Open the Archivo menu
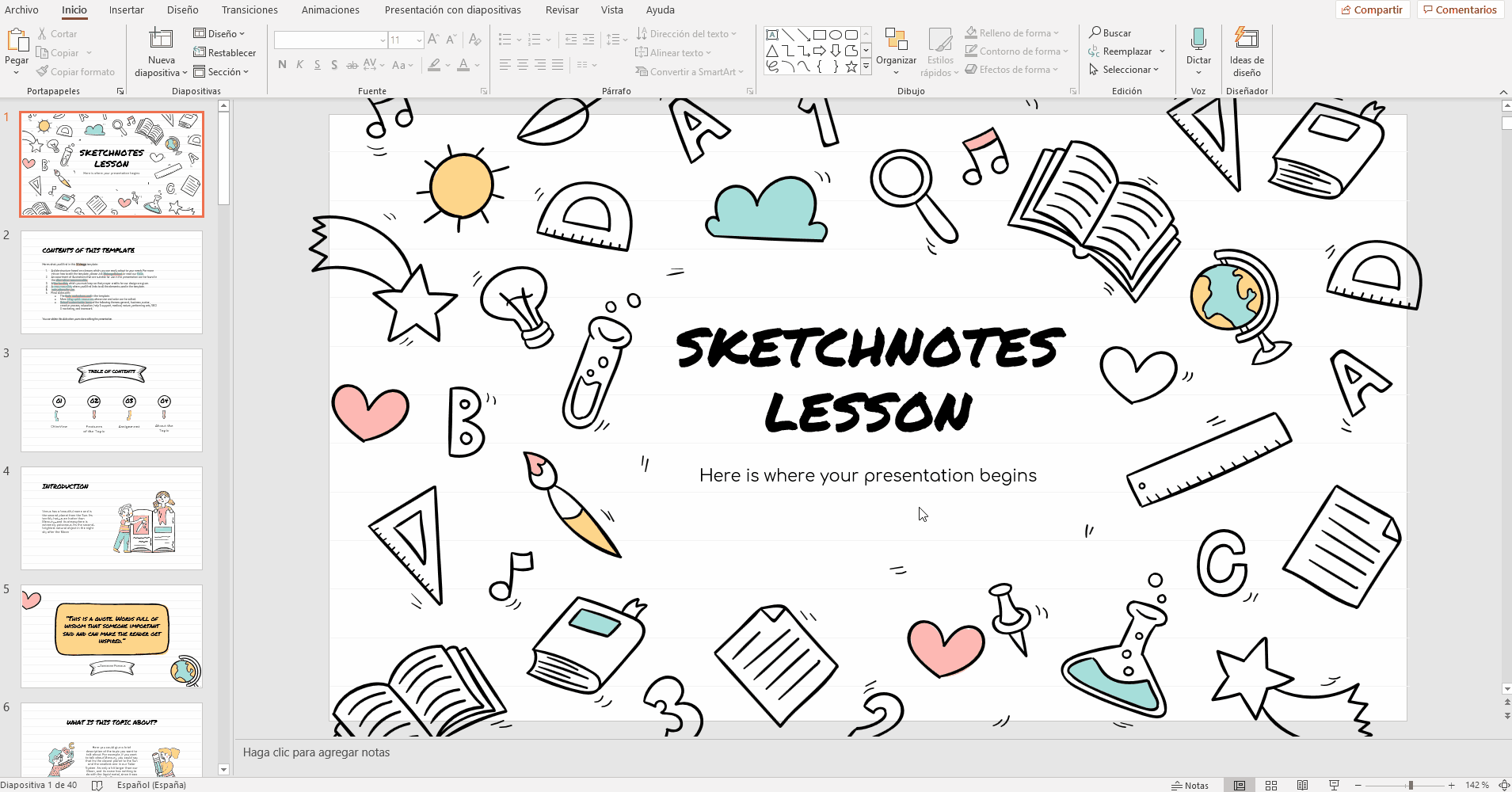The image size is (1512, 792). click(x=21, y=10)
